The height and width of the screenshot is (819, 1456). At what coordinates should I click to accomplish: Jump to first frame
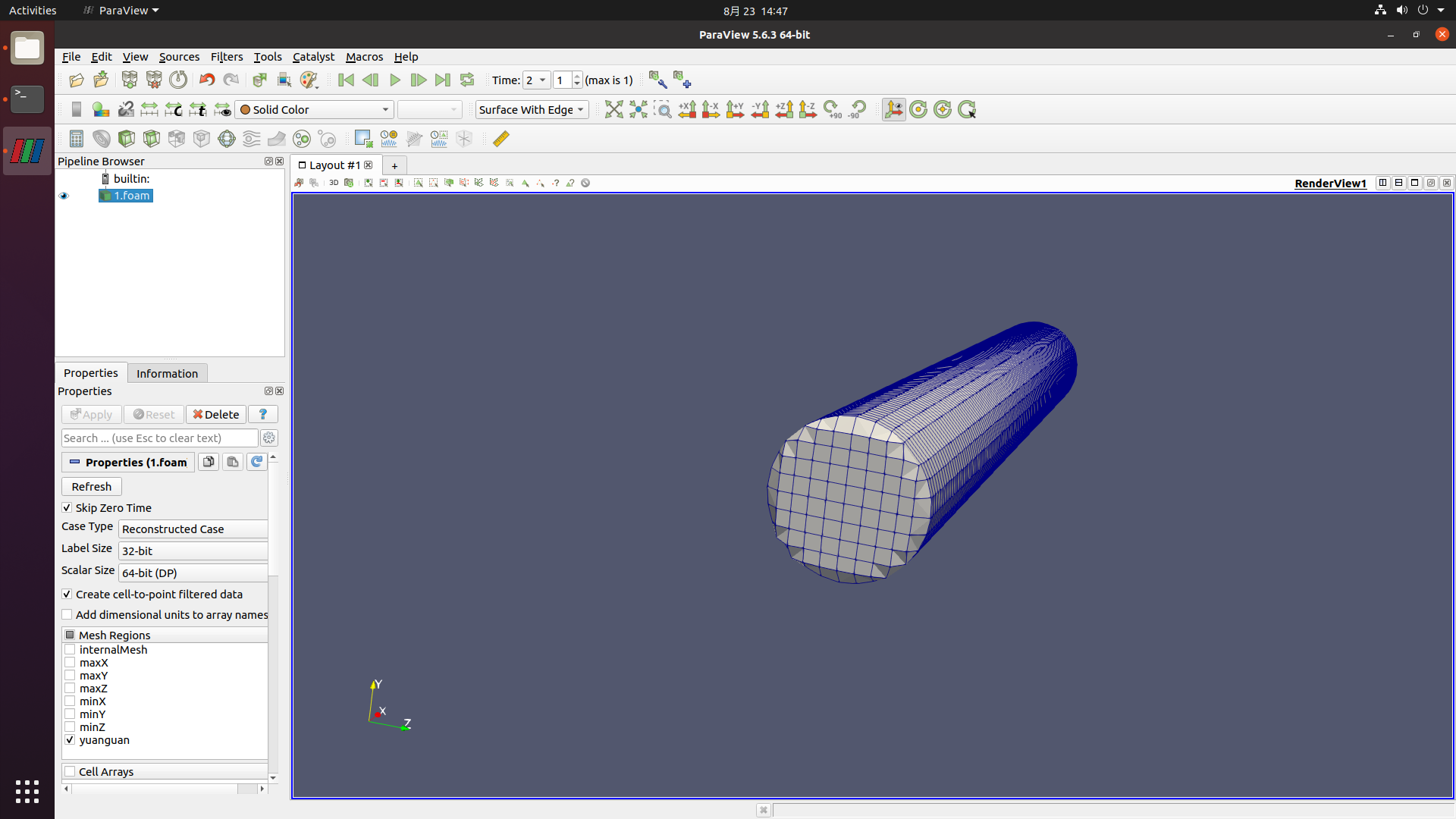tap(346, 80)
